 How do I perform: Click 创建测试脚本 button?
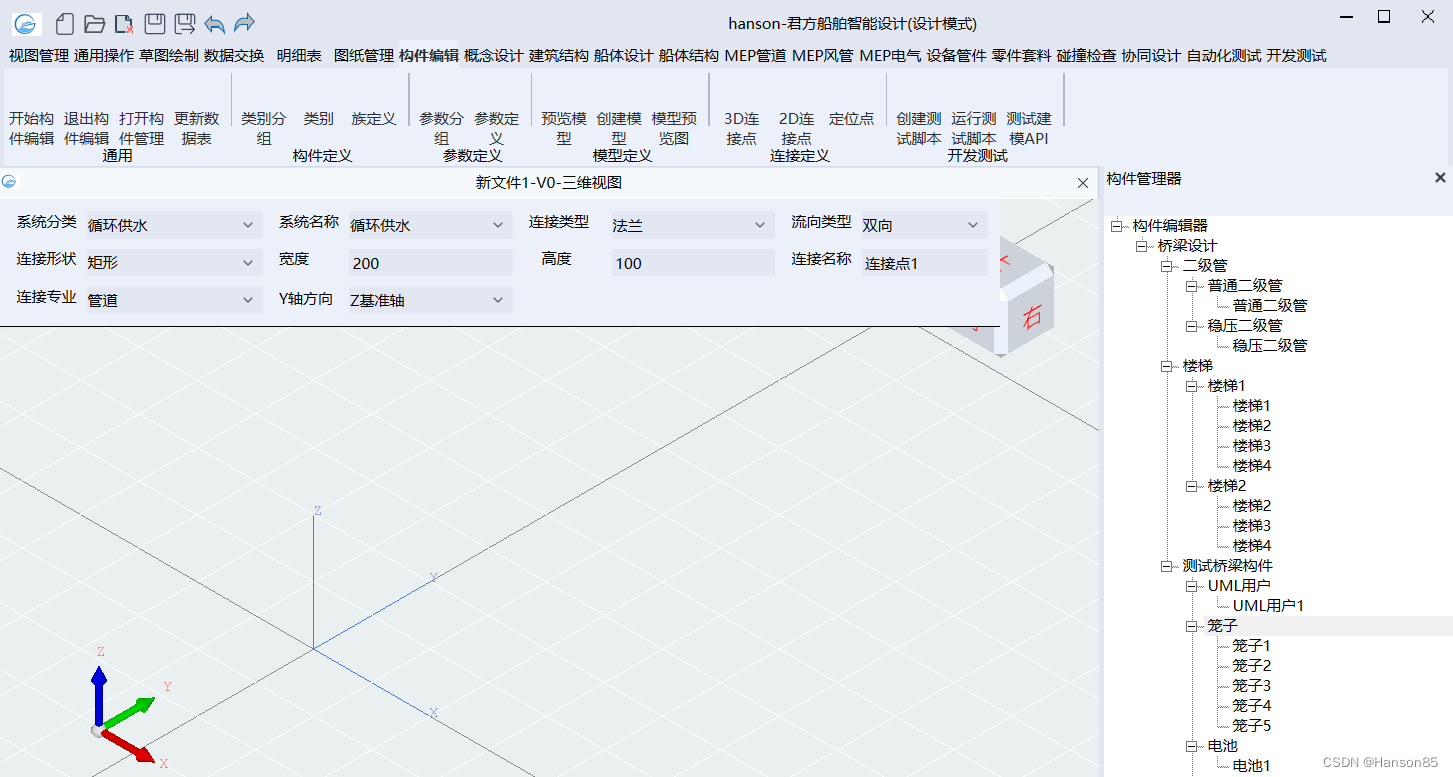click(x=919, y=128)
